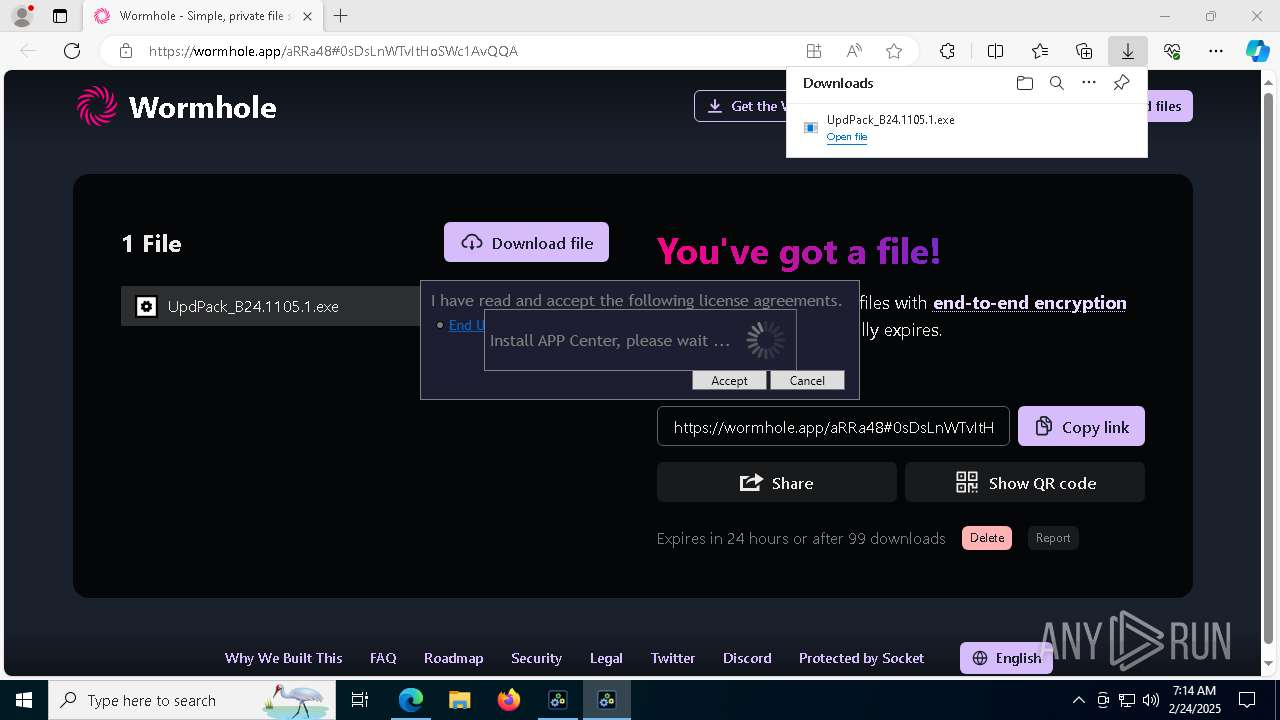Click the Downloads toolbar icon

tap(1128, 51)
